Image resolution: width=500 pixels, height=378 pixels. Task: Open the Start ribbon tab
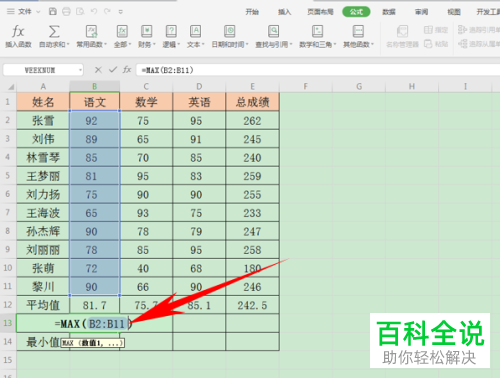tap(252, 12)
